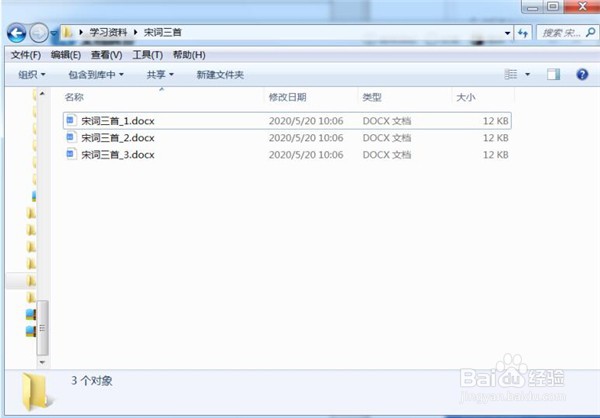Open the address bar history dropdown

coord(507,33)
